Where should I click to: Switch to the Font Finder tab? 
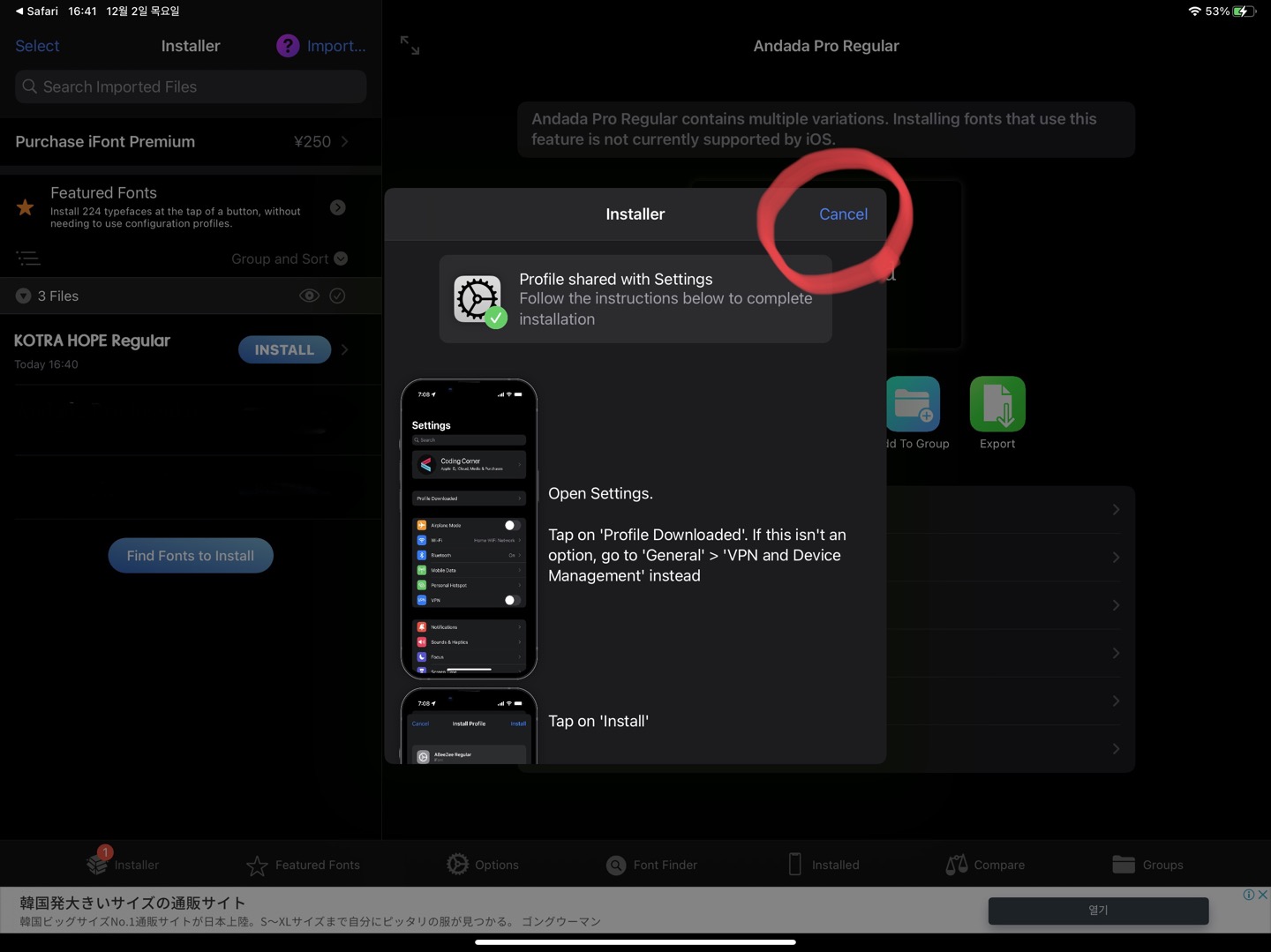pos(651,865)
